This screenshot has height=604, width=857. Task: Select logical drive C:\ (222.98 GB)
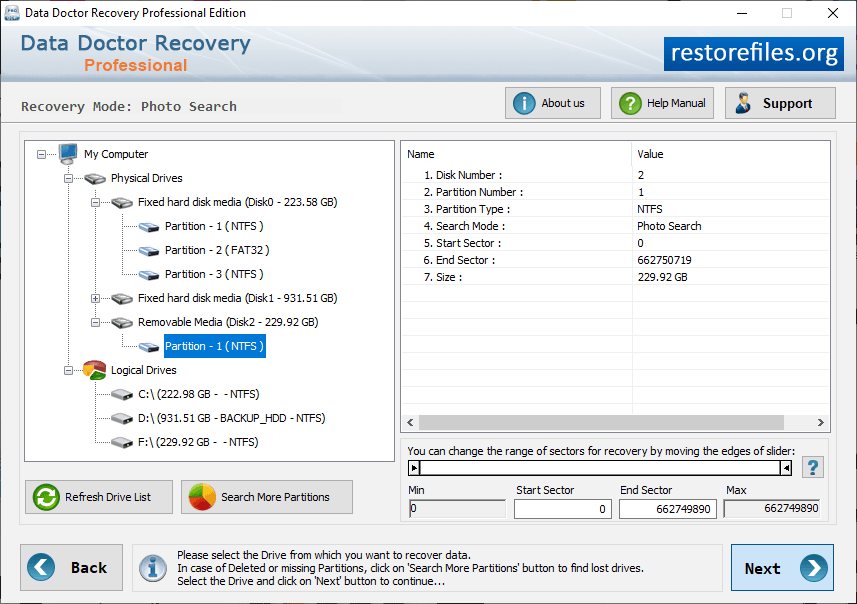[198, 394]
